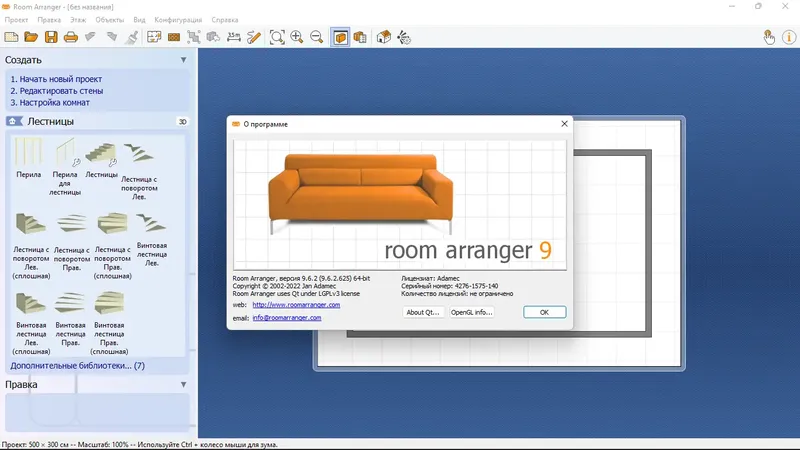Select the Лестницы staircase object

click(101, 159)
